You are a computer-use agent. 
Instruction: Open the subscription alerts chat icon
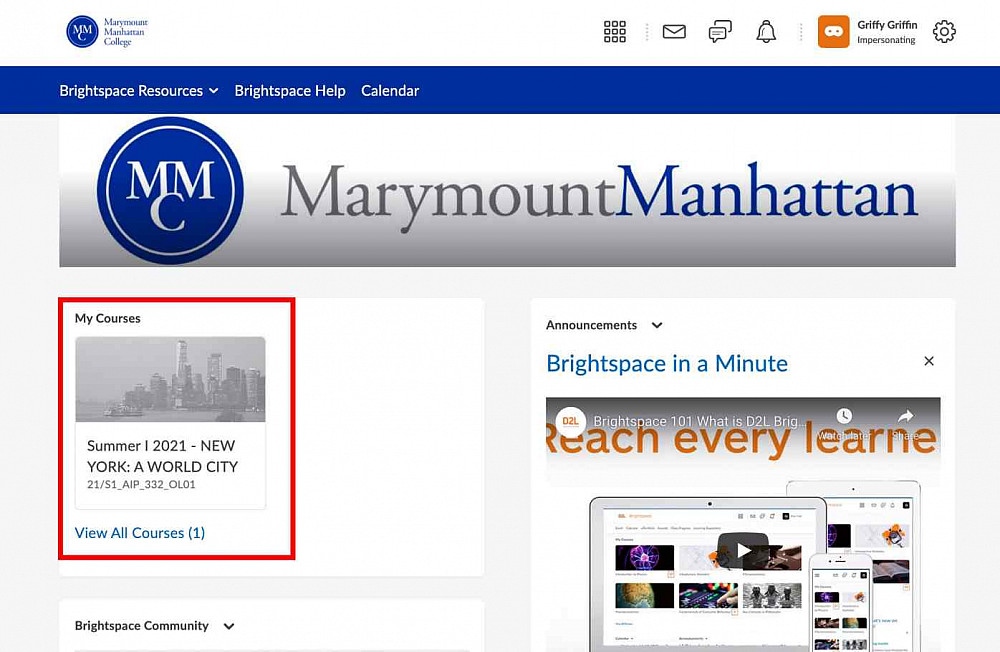coord(720,32)
